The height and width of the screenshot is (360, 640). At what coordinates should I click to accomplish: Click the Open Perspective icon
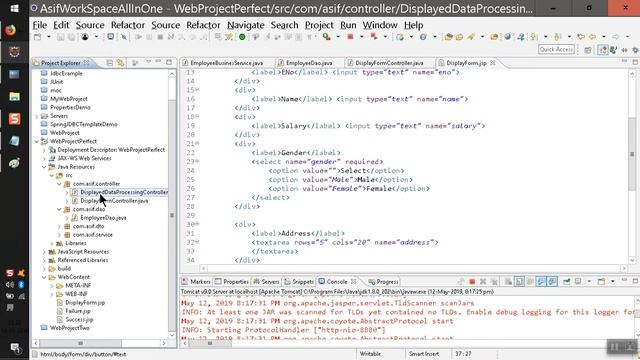pos(588,50)
